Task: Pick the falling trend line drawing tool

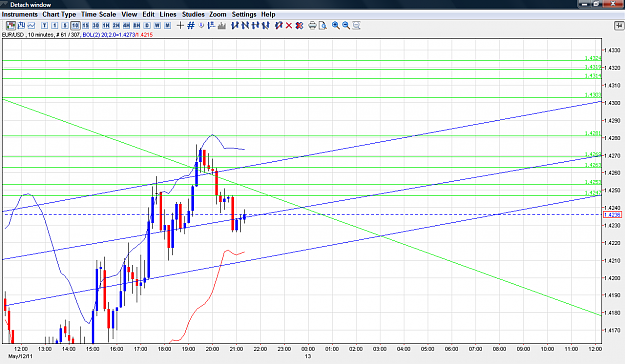Action: [245, 26]
